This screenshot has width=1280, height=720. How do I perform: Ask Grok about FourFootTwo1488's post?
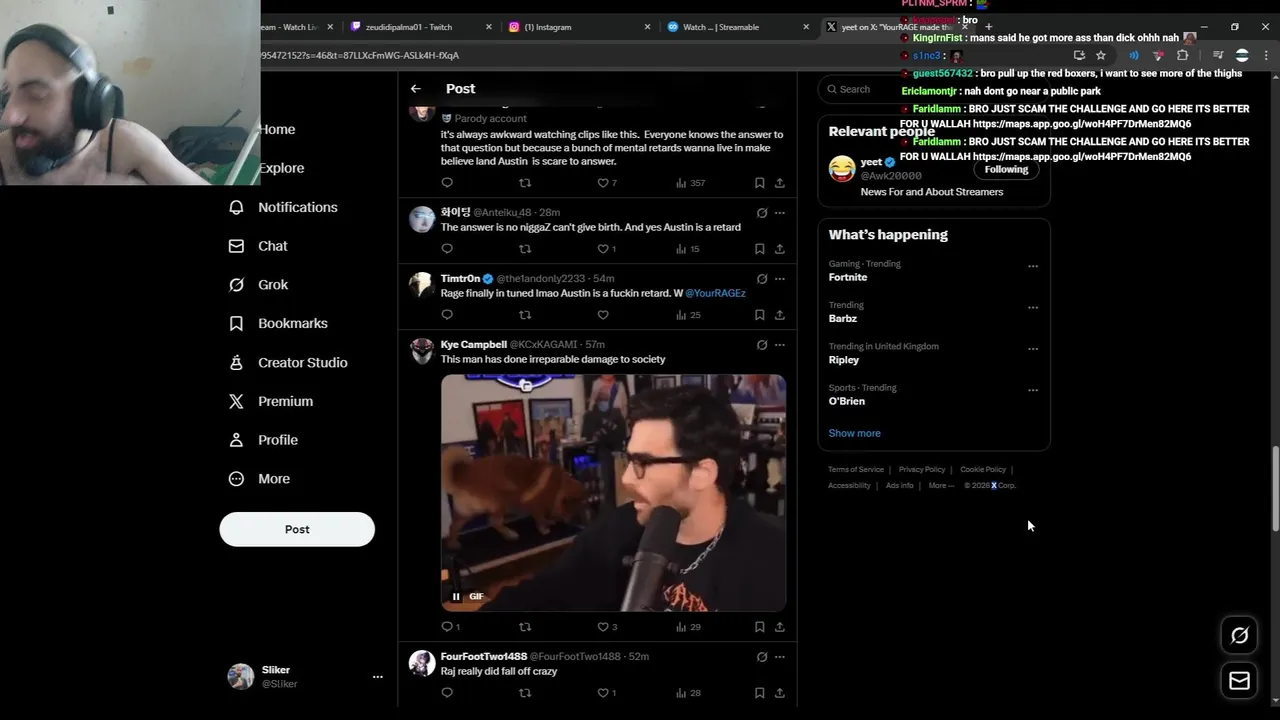pyautogui.click(x=762, y=657)
